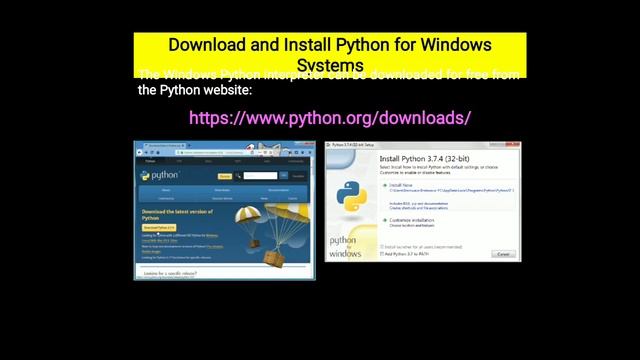
Task: Open the Documentation menu on python.org
Action: pyautogui.click(x=278, y=190)
